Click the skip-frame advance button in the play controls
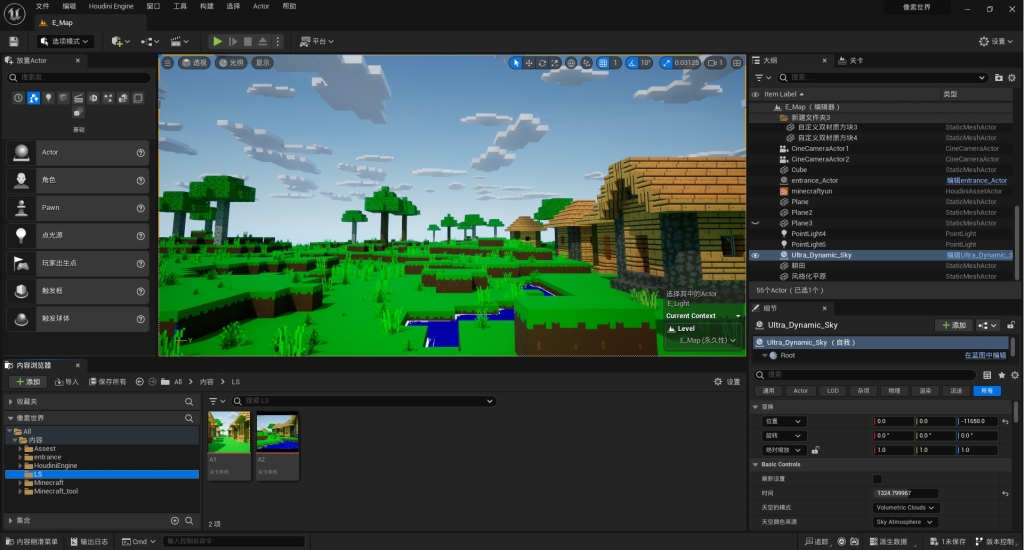The height and width of the screenshot is (550, 1024). (232, 41)
